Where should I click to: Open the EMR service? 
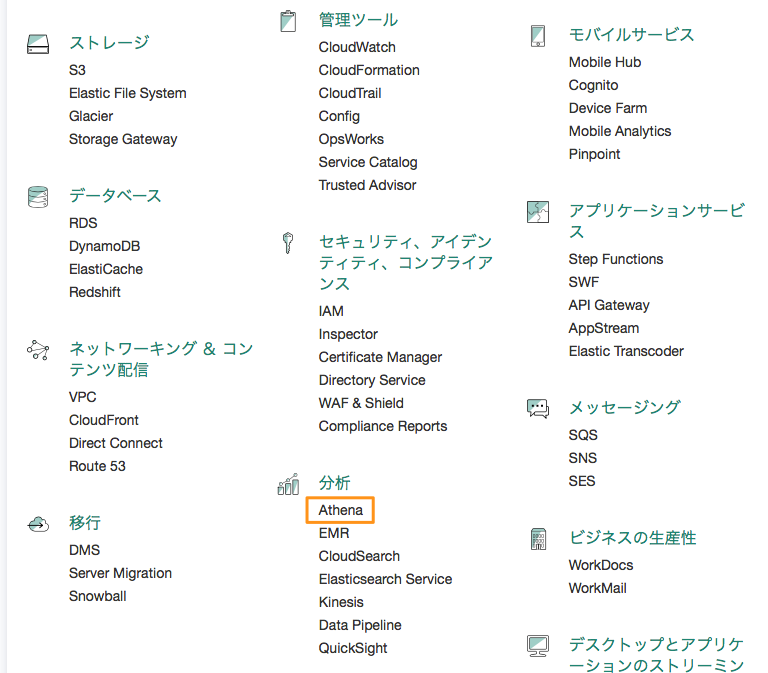[334, 533]
